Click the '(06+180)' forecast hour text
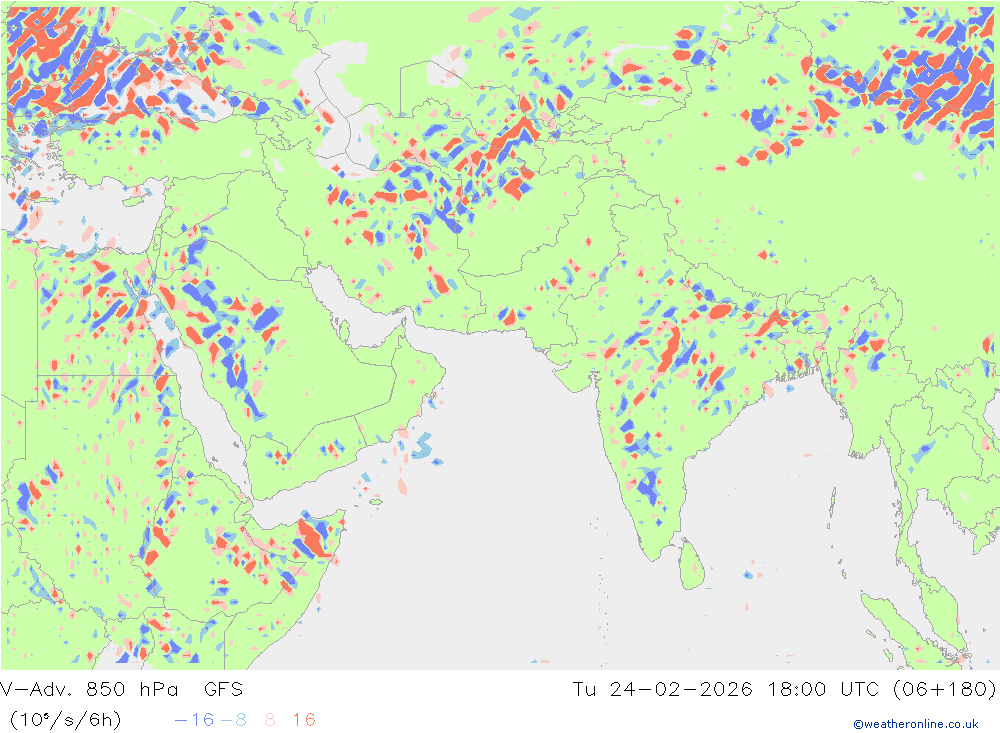The image size is (1000, 733). [x=944, y=690]
